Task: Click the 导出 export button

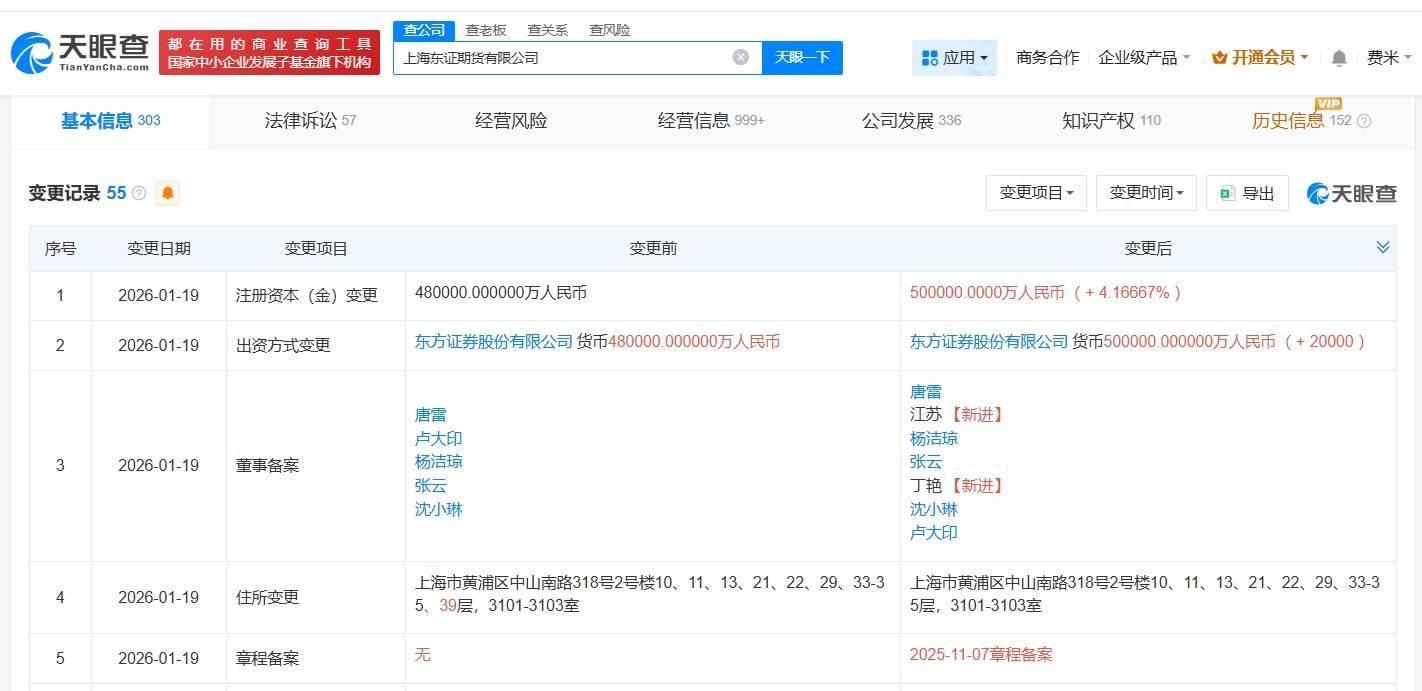Action: 1247,193
